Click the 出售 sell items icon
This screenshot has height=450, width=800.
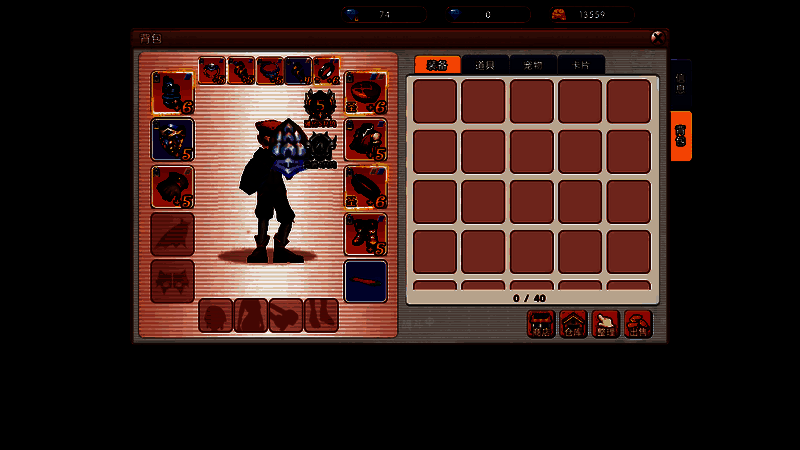point(638,324)
